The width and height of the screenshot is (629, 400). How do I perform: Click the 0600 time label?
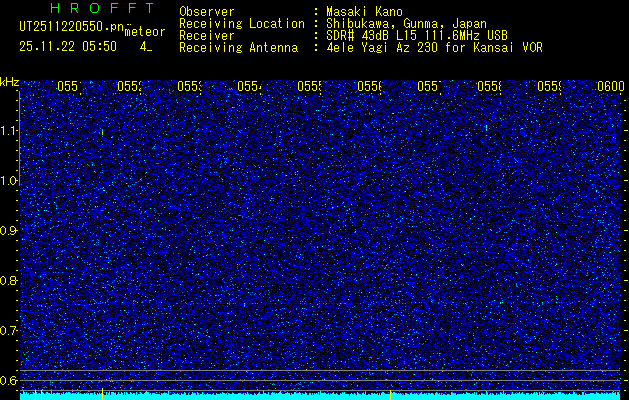pyautogui.click(x=611, y=86)
